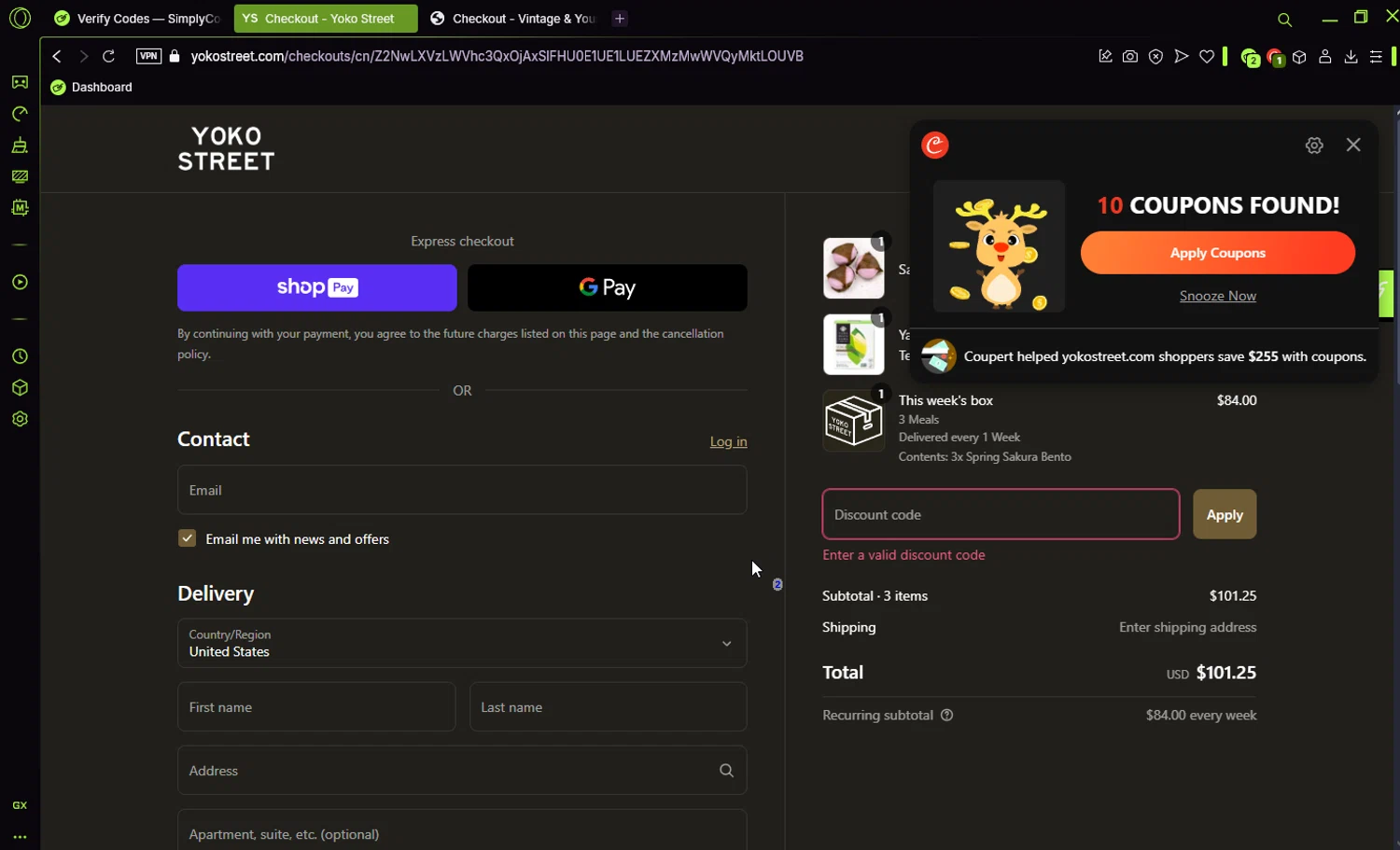Open the ad blocker shield icon
Viewport: 1400px width, 850px height.
pyautogui.click(x=1155, y=56)
